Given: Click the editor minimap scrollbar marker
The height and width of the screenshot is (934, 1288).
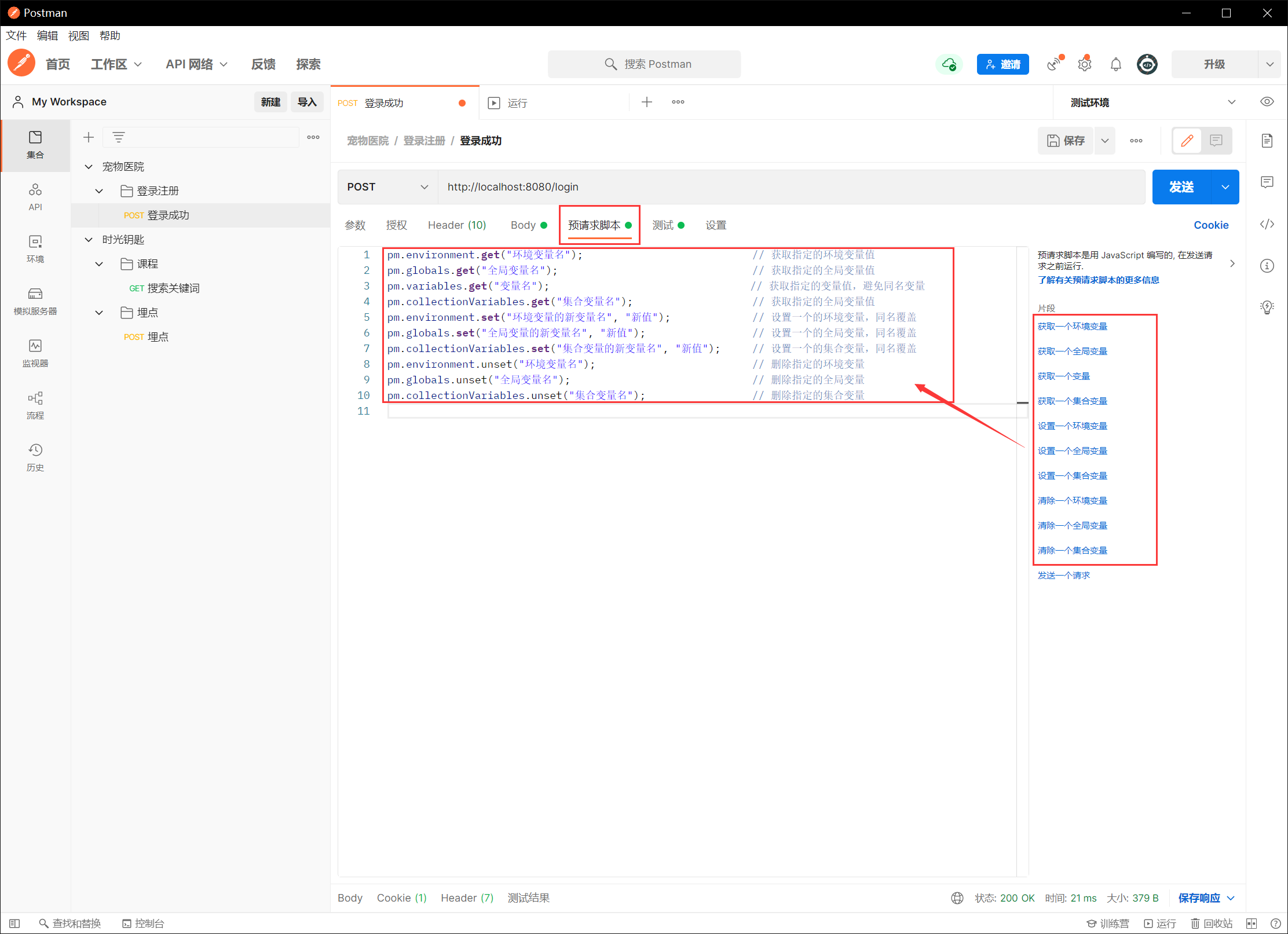Looking at the screenshot, I should (x=1022, y=402).
